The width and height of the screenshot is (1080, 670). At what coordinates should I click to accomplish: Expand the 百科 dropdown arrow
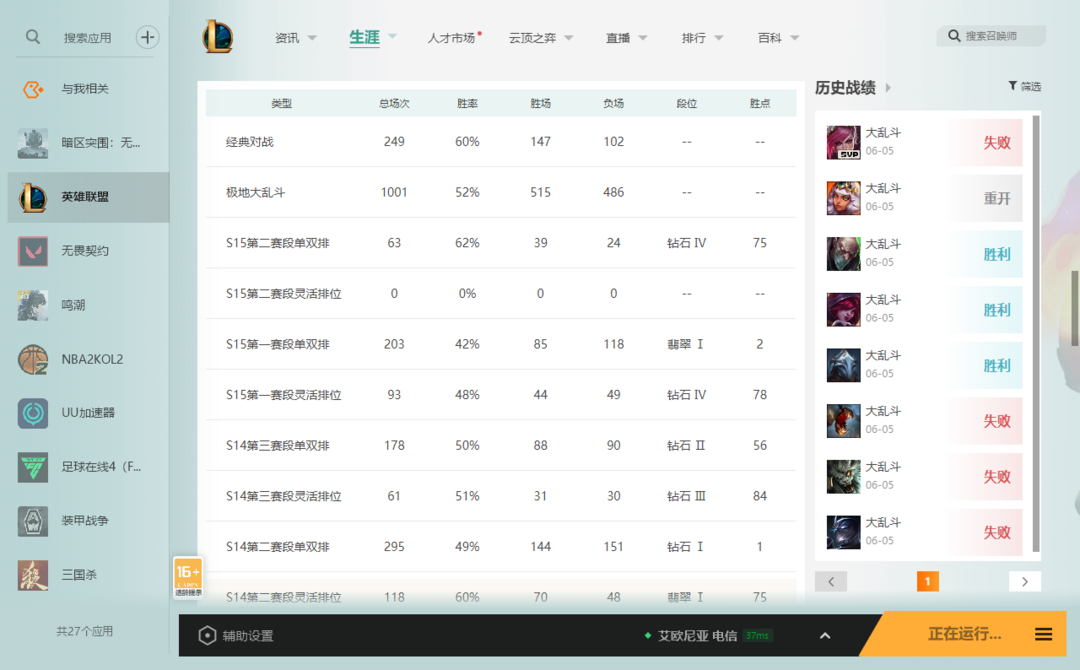click(794, 38)
